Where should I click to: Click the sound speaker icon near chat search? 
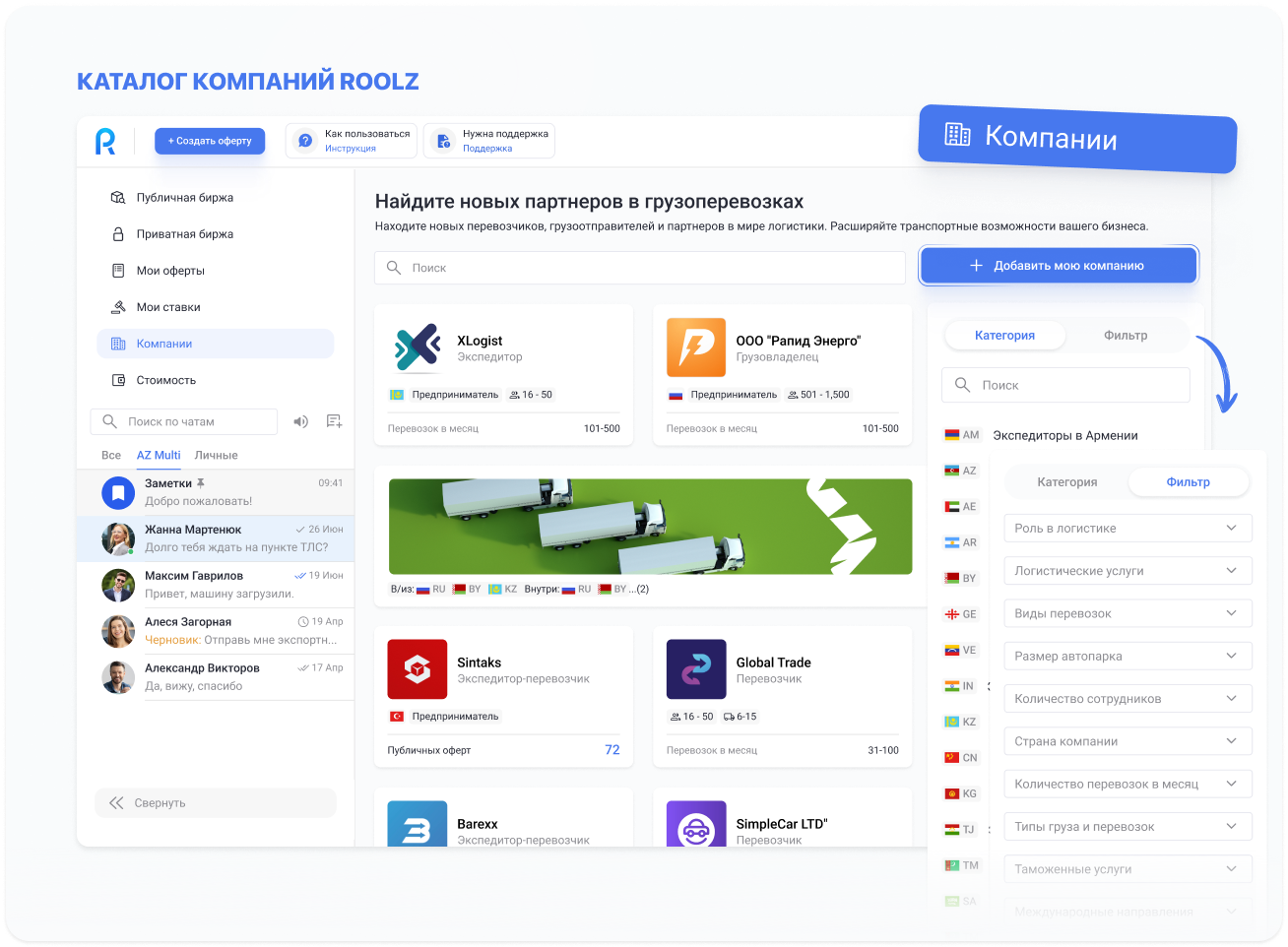click(x=301, y=421)
